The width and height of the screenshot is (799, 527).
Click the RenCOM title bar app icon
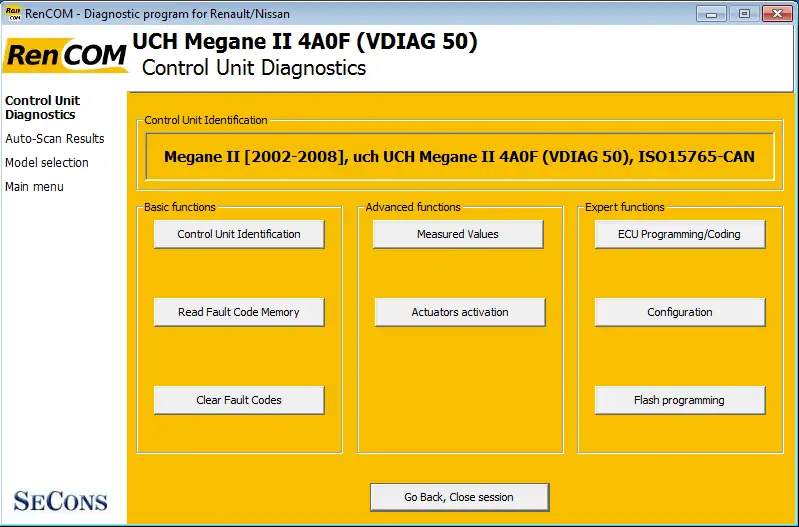tap(13, 13)
